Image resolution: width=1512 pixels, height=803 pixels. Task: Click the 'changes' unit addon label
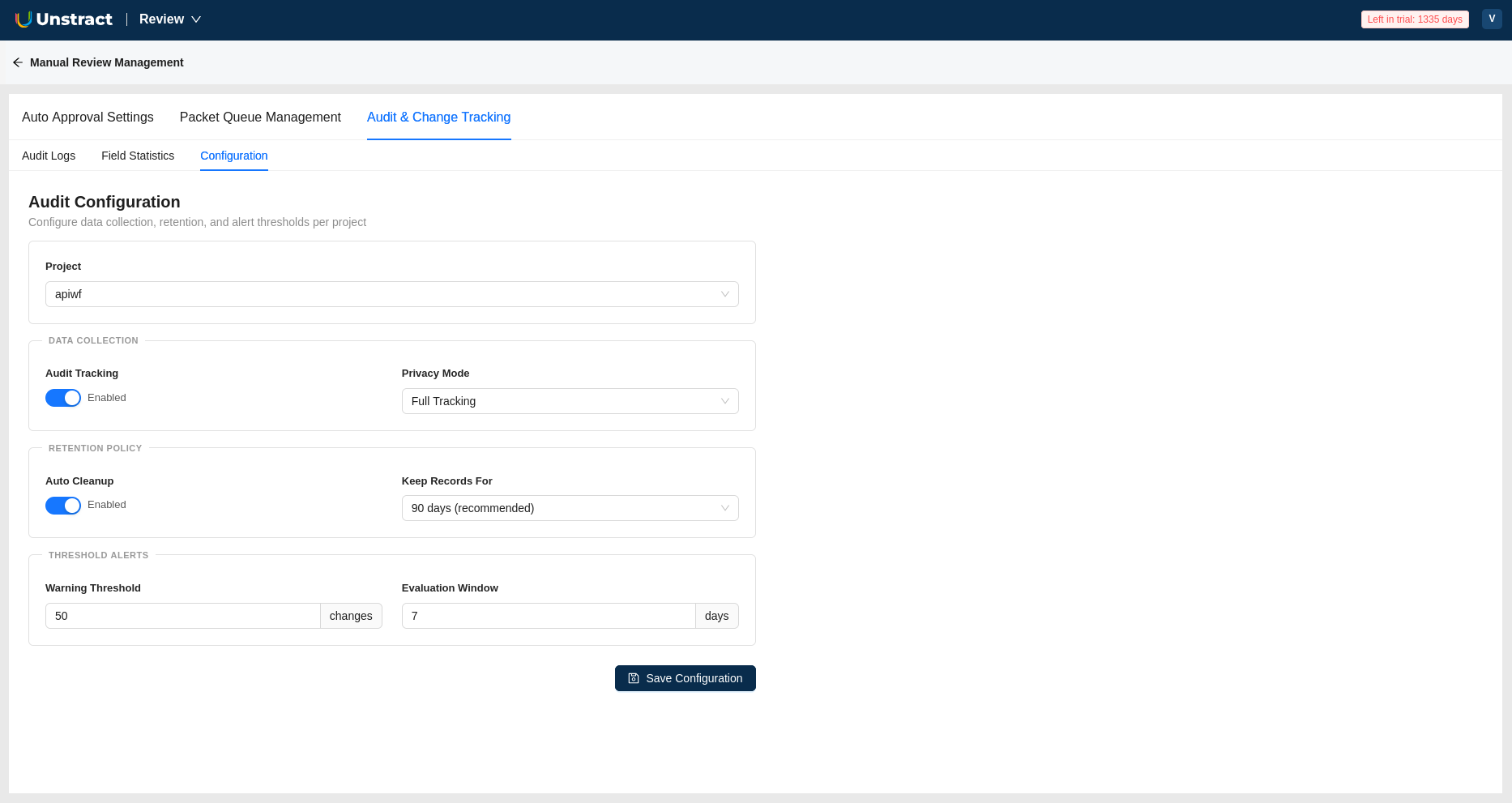coord(351,616)
